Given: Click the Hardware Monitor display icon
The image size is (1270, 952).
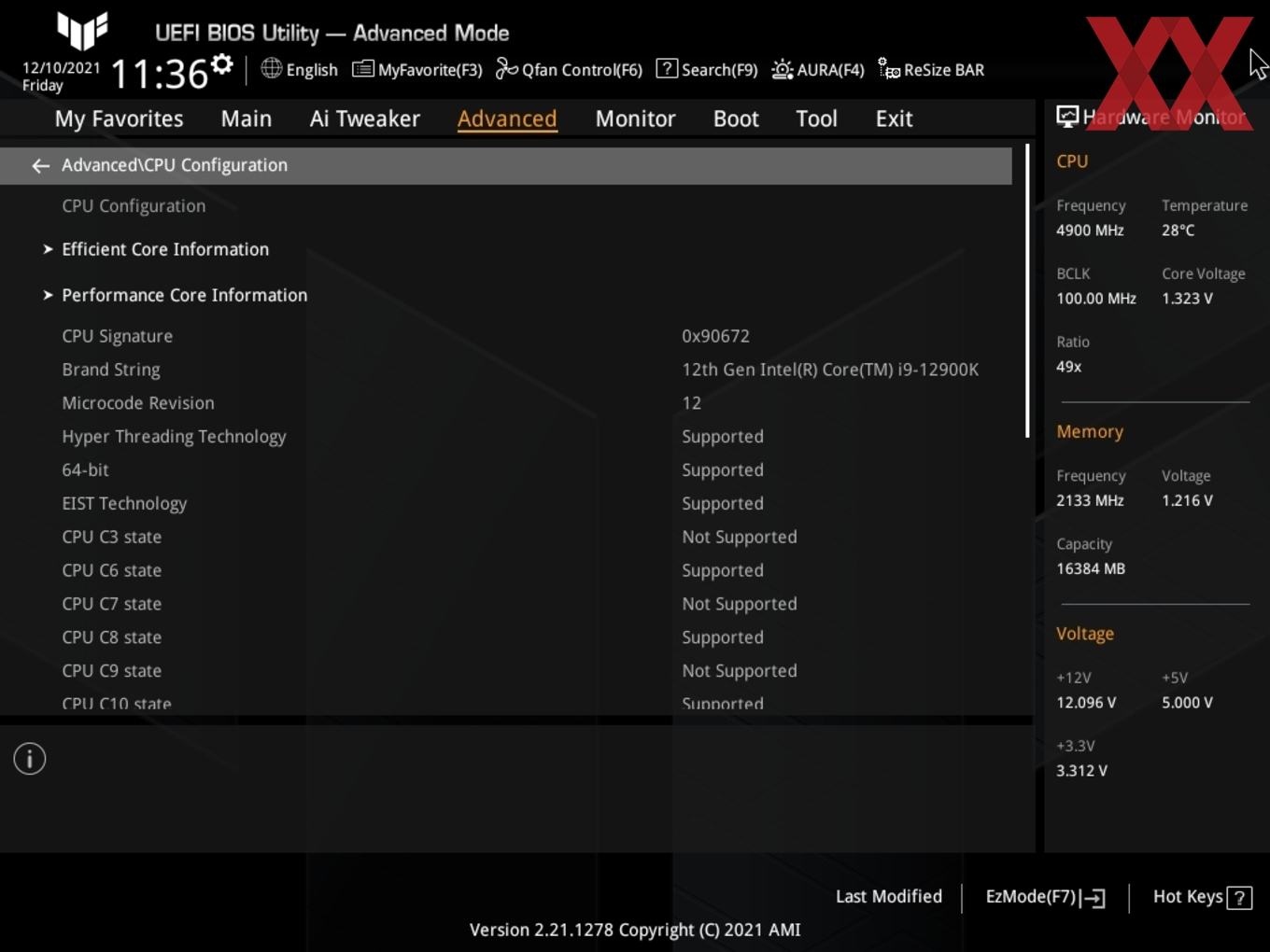Looking at the screenshot, I should click(1067, 117).
